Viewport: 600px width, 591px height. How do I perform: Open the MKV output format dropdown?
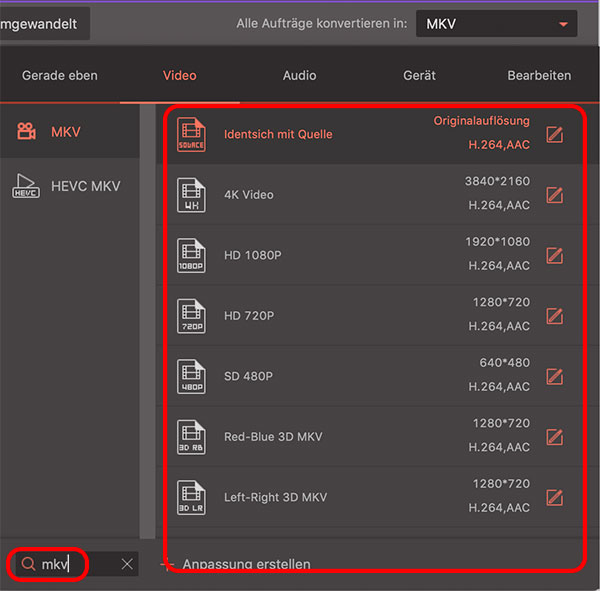point(496,24)
